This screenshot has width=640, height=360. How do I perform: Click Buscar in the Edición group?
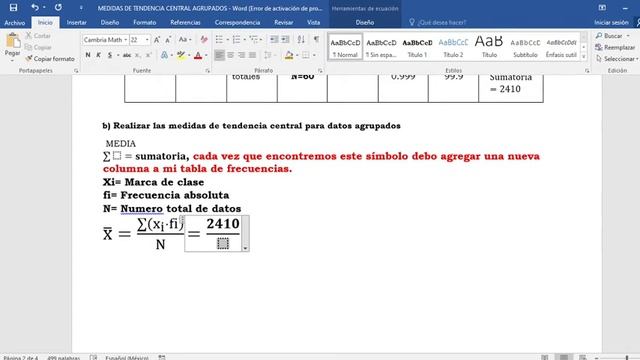point(612,36)
